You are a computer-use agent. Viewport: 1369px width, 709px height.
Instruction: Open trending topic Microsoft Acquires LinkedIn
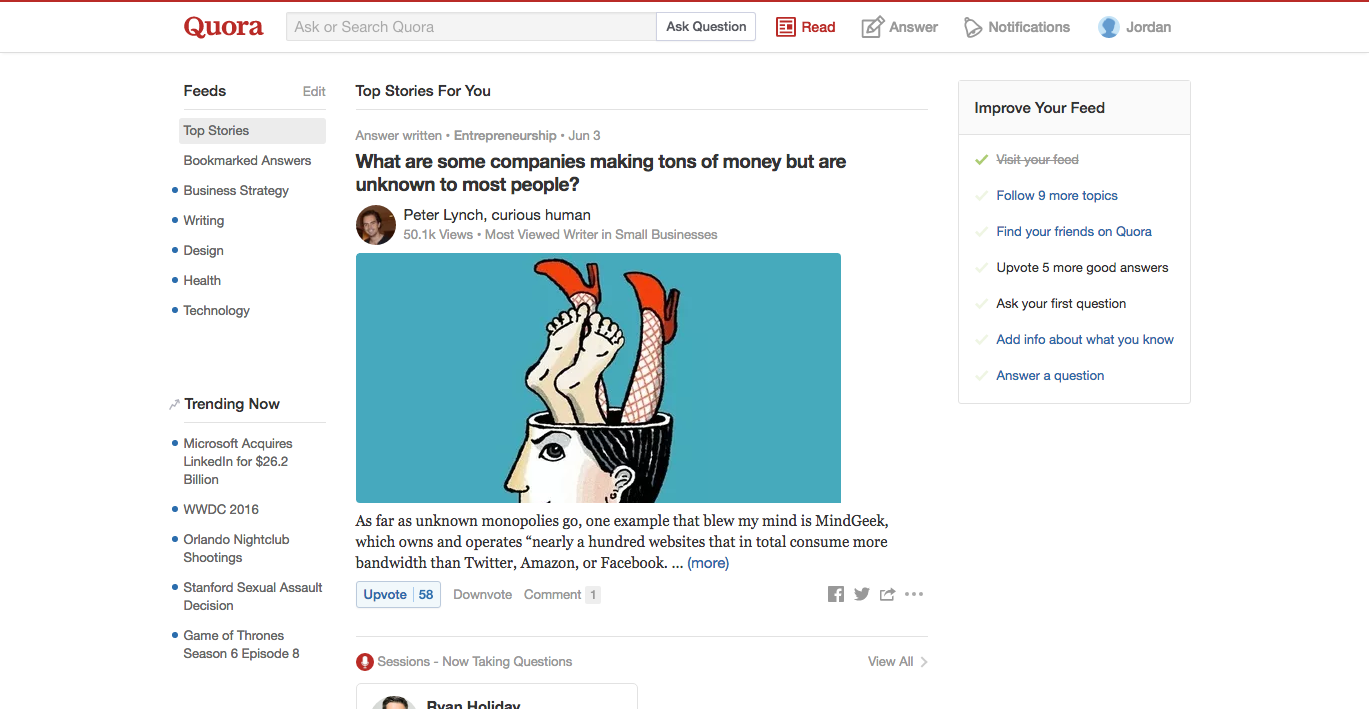coord(238,462)
